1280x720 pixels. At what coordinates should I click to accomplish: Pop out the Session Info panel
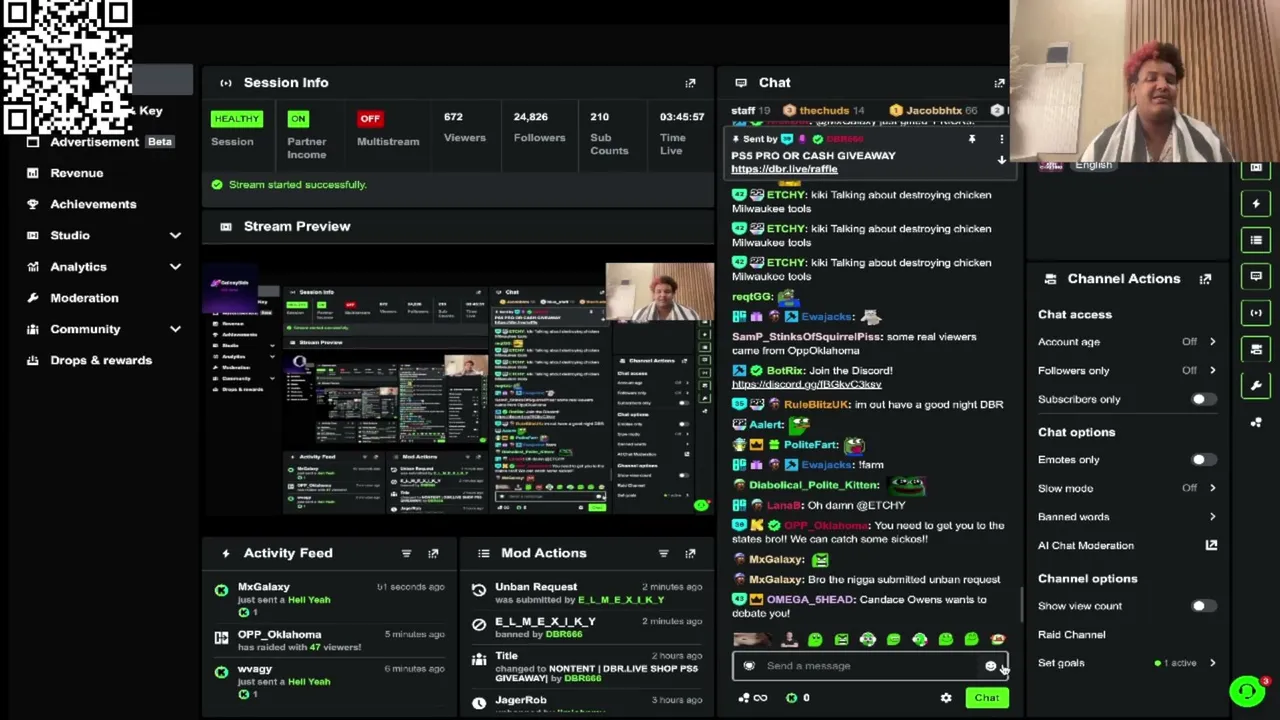[x=690, y=83]
